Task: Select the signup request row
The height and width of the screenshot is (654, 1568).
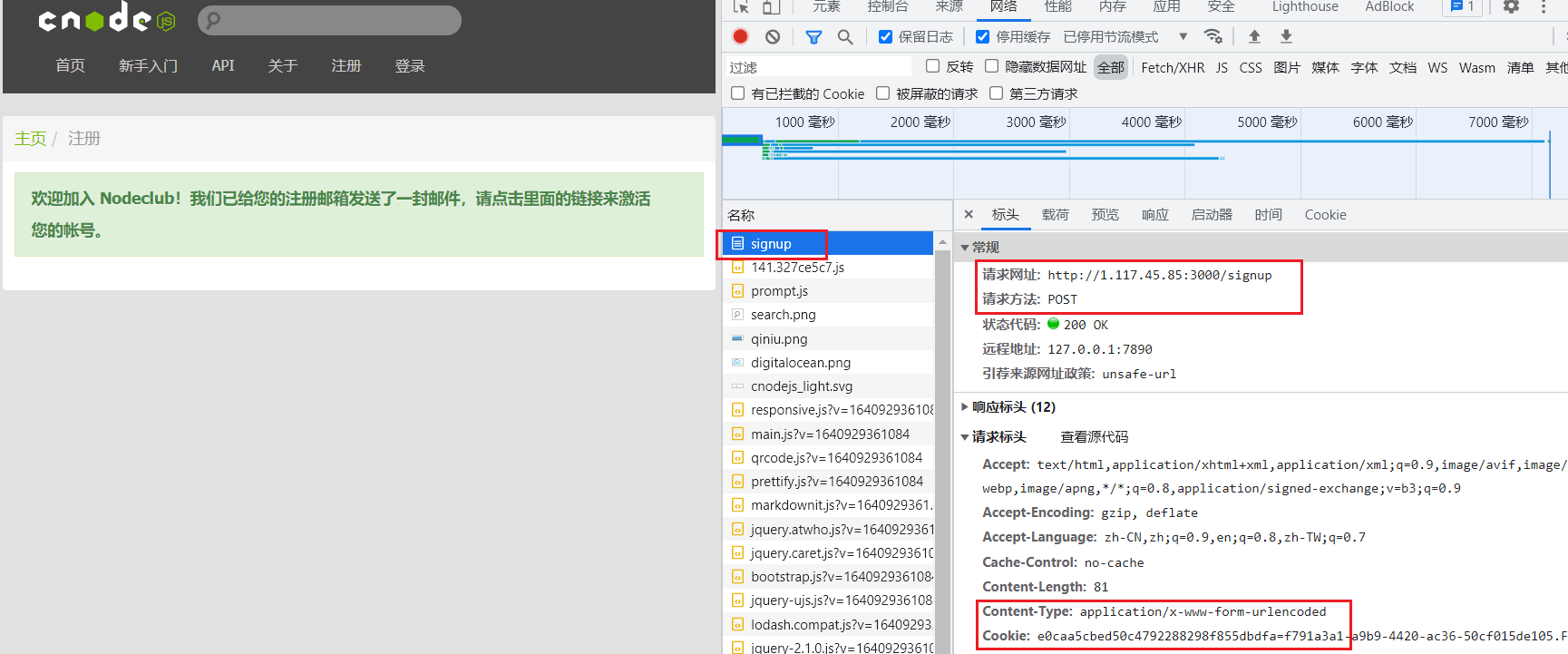Action: point(828,243)
